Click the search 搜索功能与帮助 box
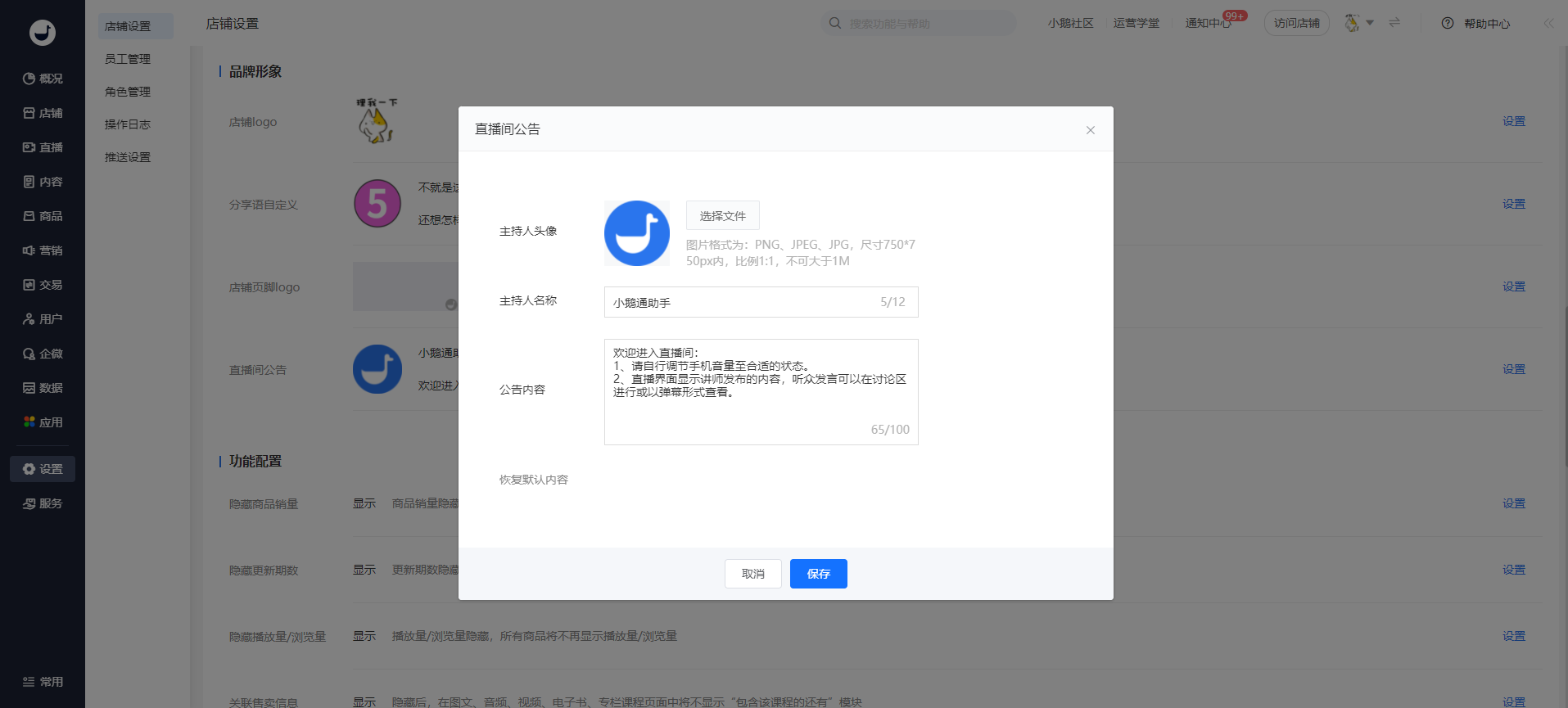1568x708 pixels. tap(919, 23)
